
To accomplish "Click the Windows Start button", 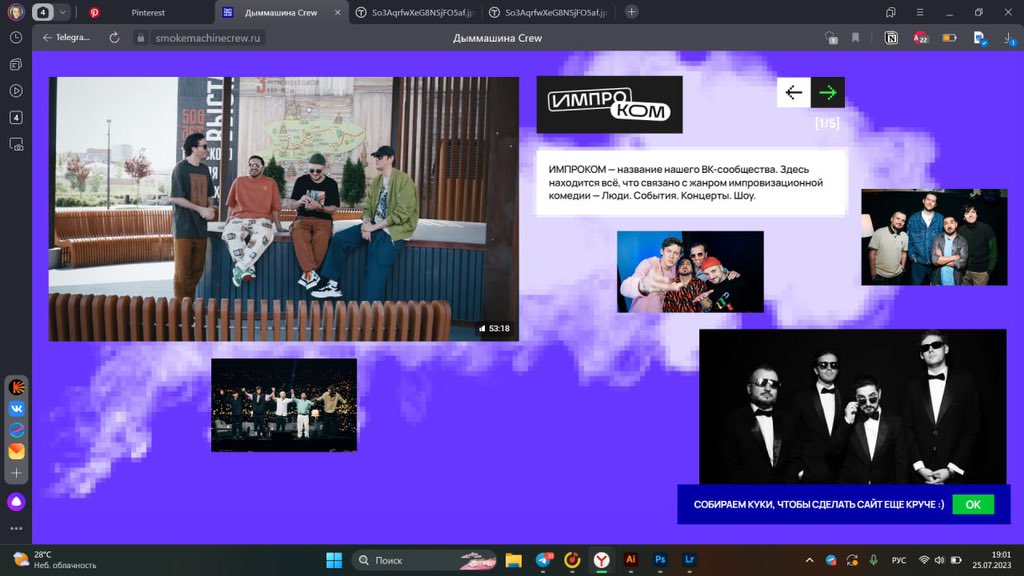I will (x=334, y=560).
